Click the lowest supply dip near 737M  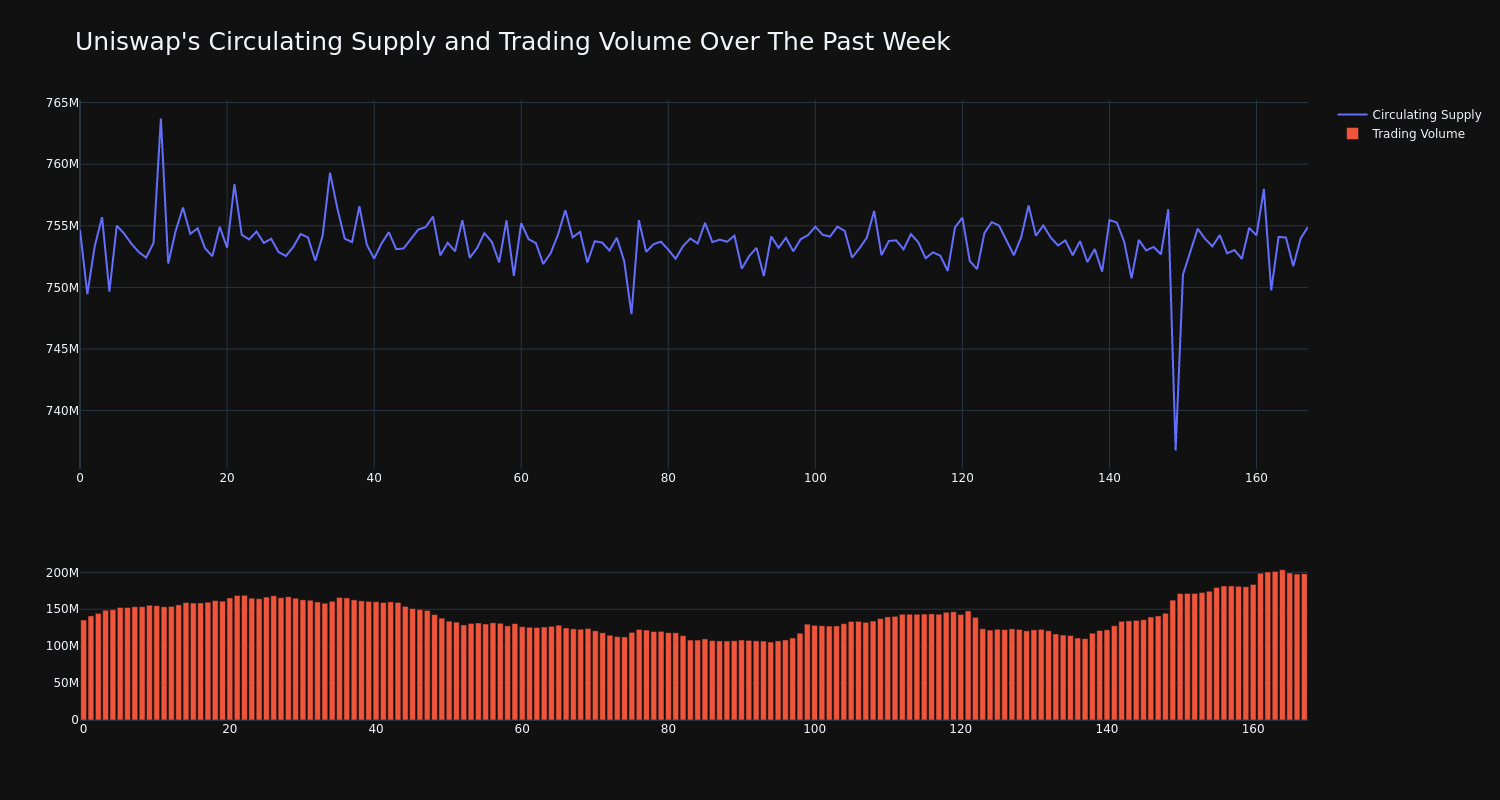pos(1175,449)
